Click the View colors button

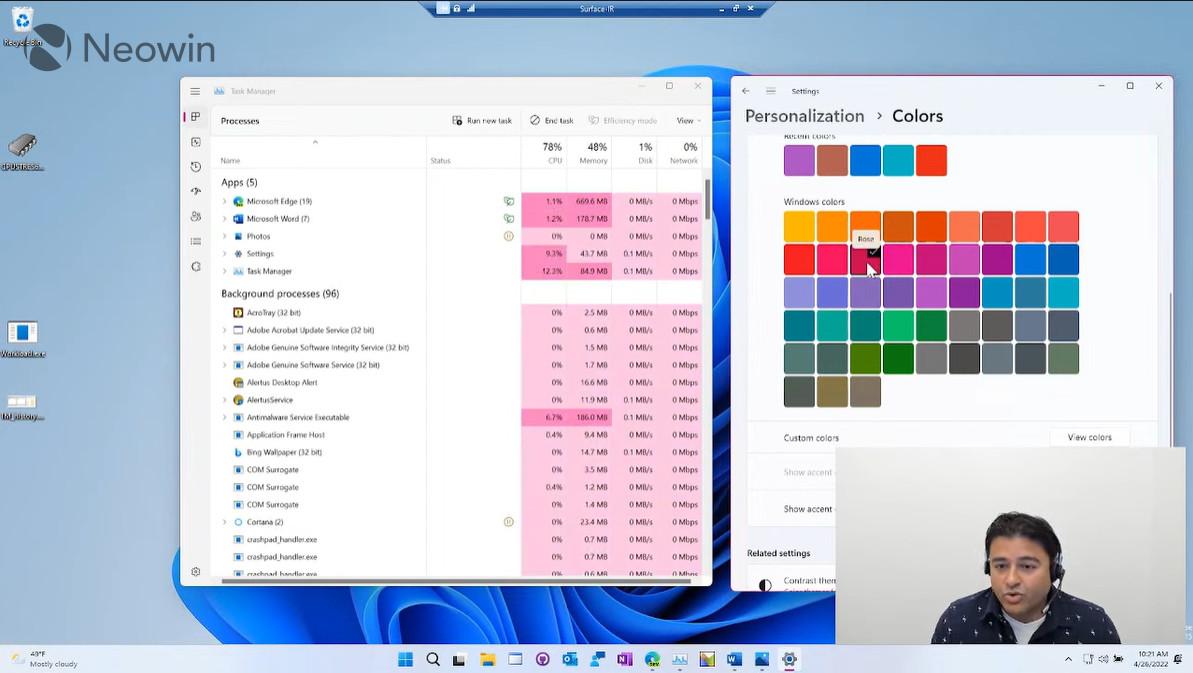point(1089,437)
